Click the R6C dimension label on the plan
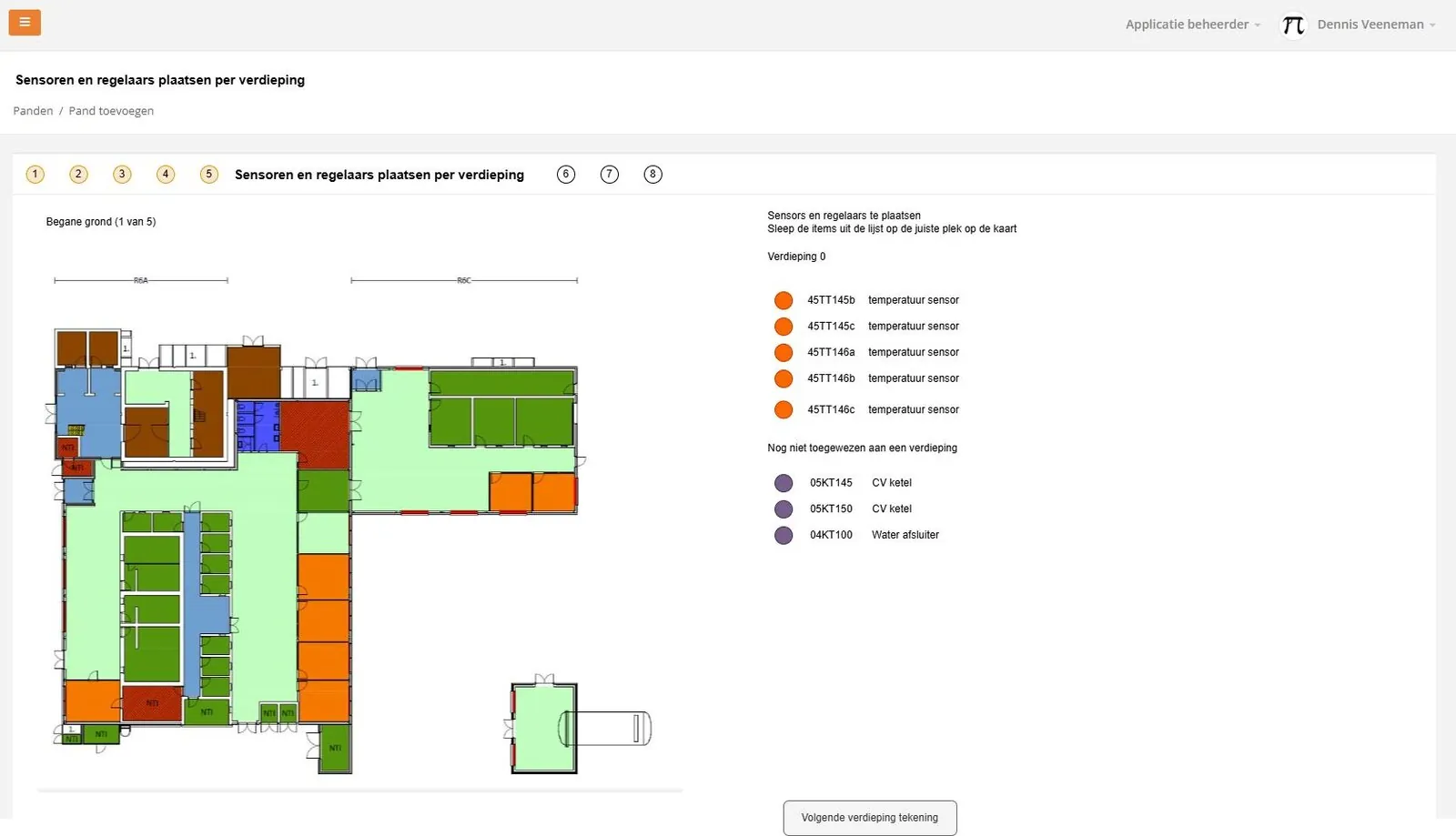 click(464, 280)
